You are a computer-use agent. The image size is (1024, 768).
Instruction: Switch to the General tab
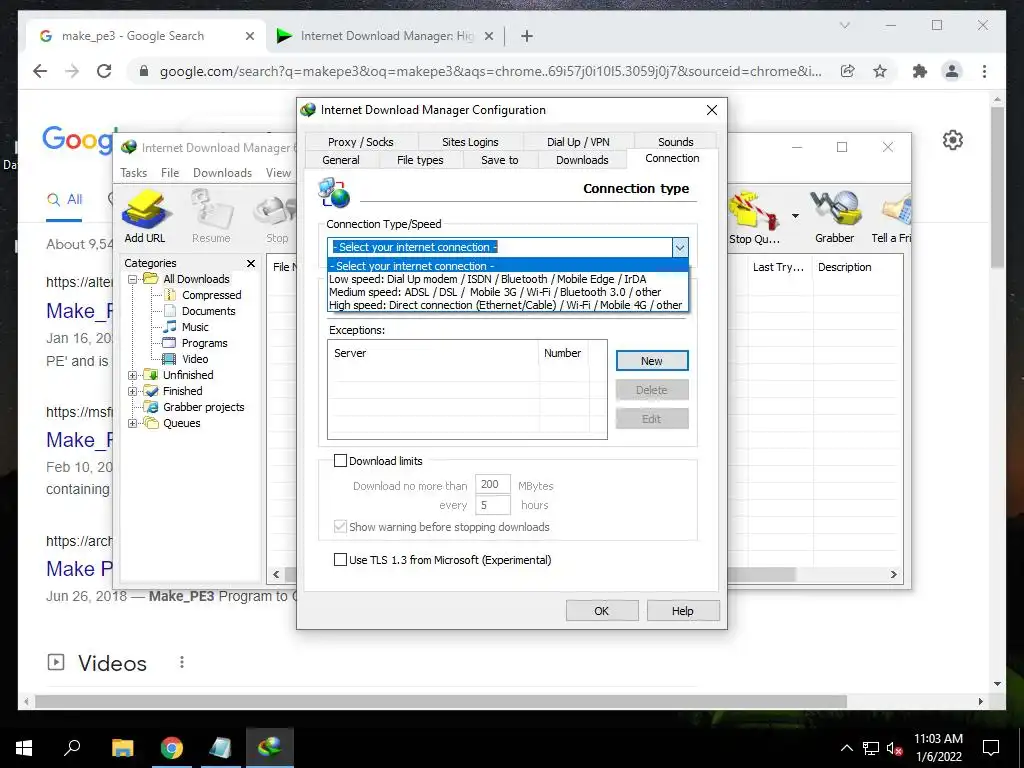[341, 160]
